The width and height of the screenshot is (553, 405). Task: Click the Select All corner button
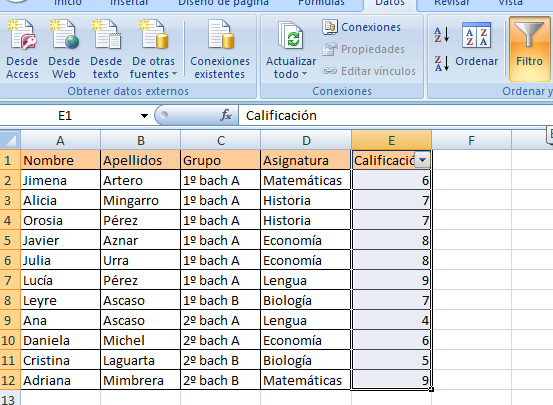point(10,140)
